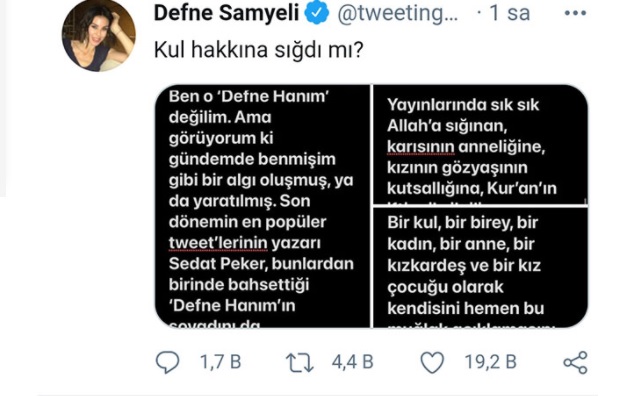Open the bottom-right image 'Bir kul, bir birey'
This screenshot has width=619, height=396.
(x=480, y=268)
